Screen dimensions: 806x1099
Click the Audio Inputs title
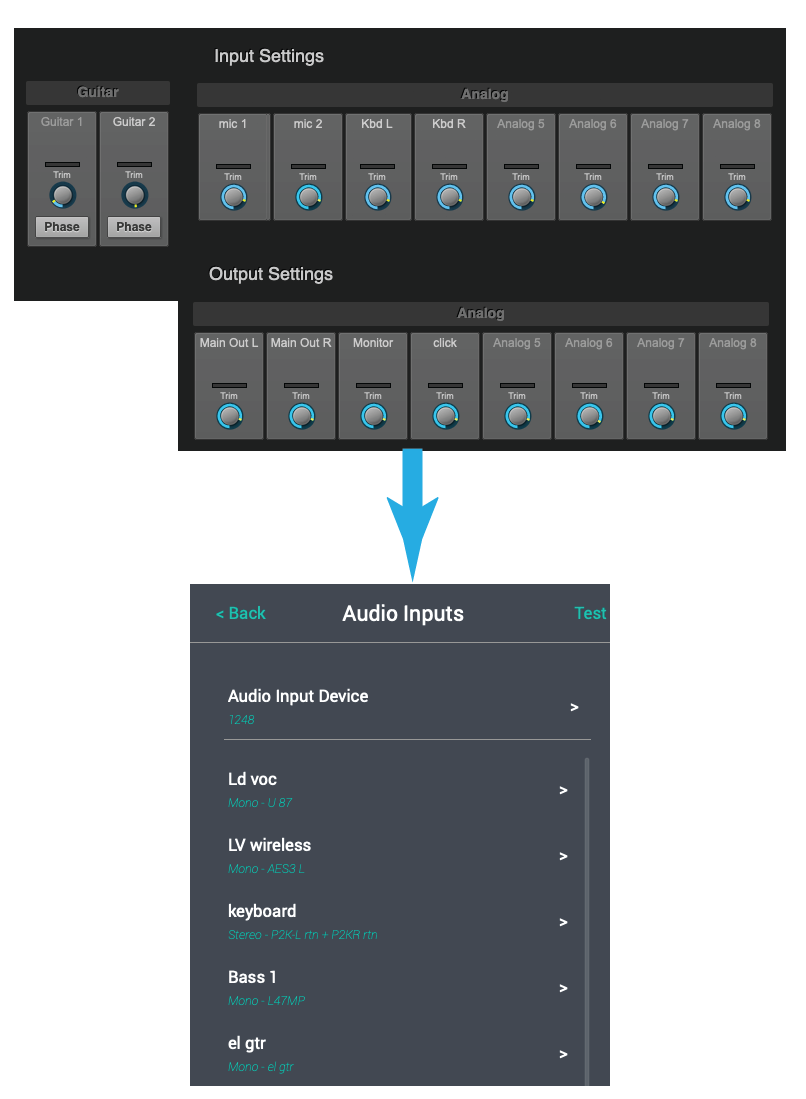(x=403, y=613)
